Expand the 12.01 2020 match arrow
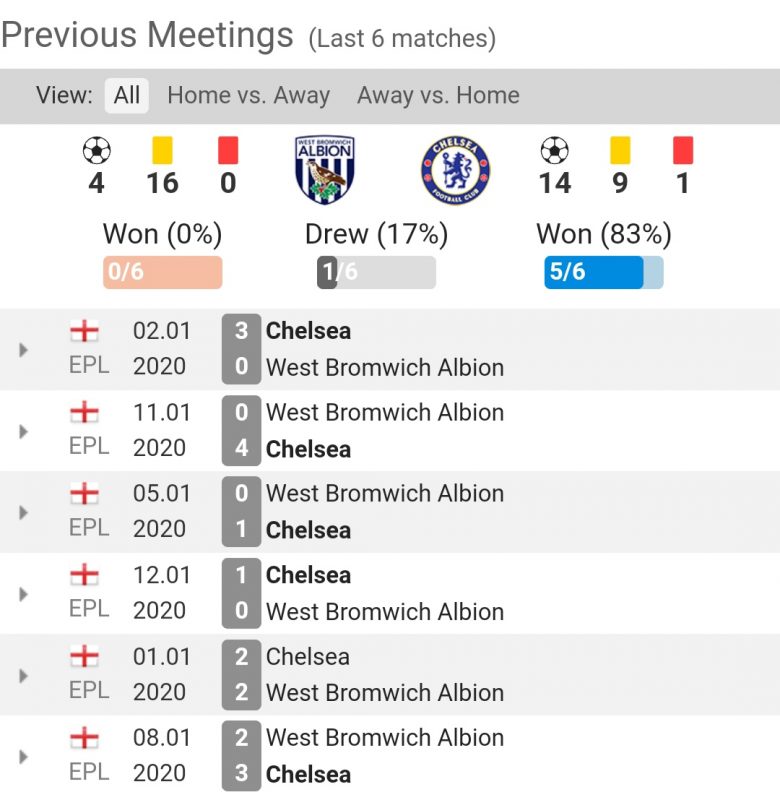This screenshot has height=800, width=780. coord(24,594)
